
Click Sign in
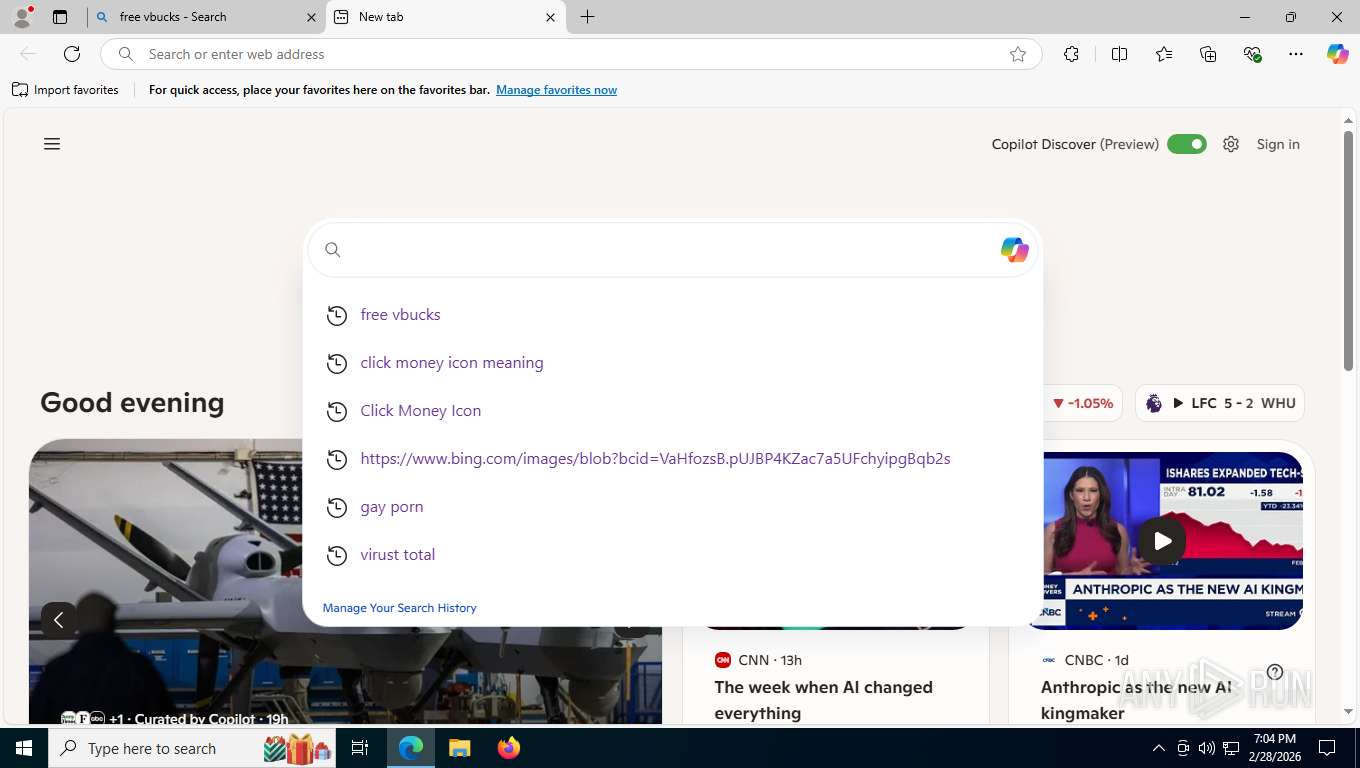click(1278, 144)
